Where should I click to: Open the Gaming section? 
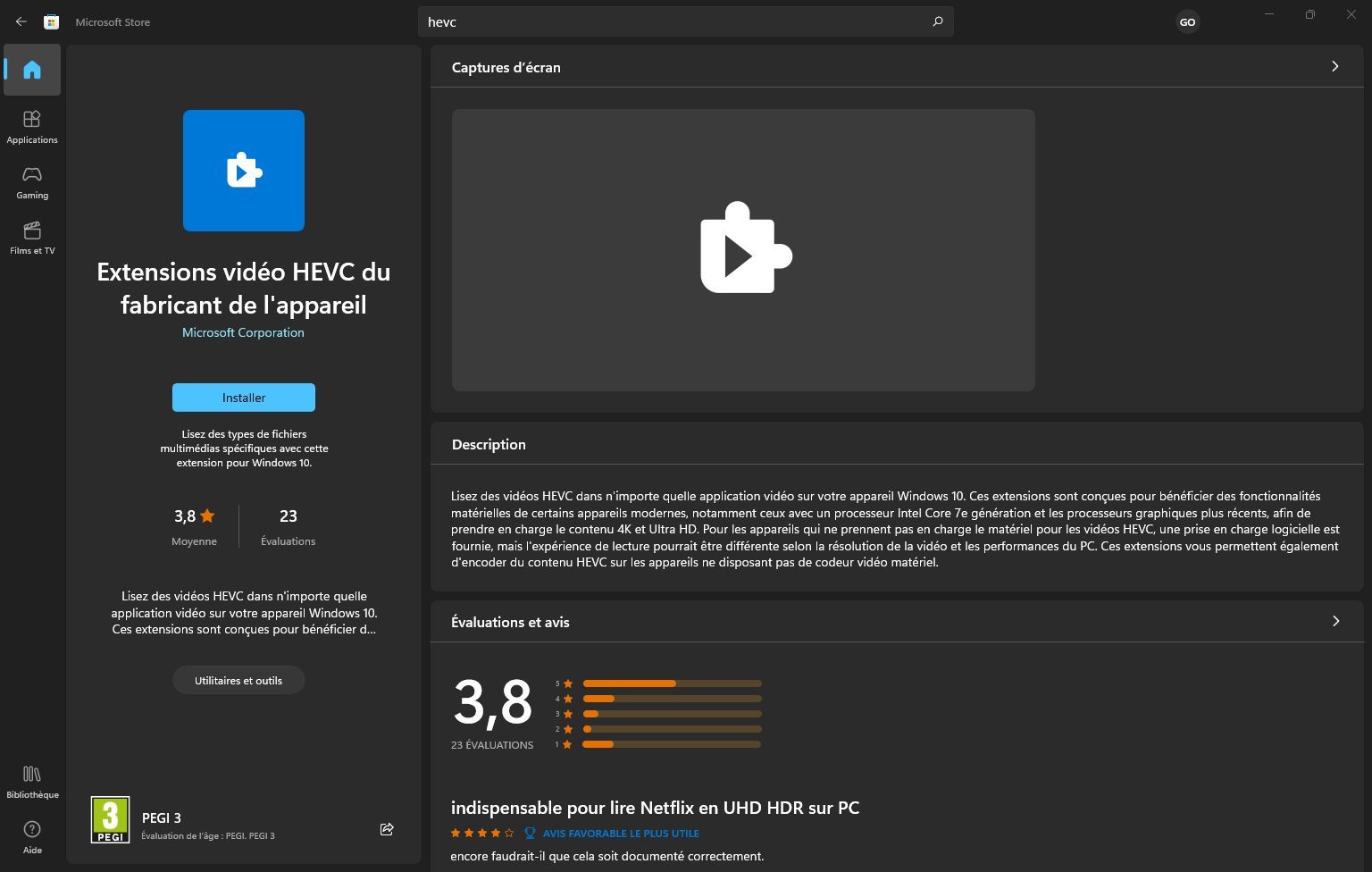(32, 182)
